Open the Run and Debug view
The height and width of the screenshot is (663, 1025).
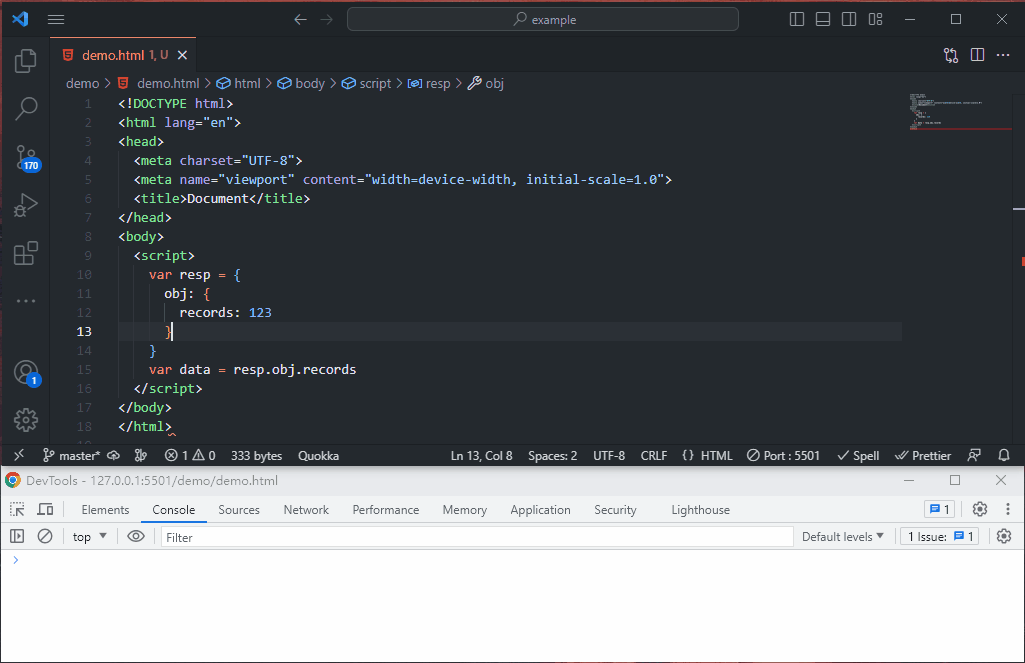[26, 205]
